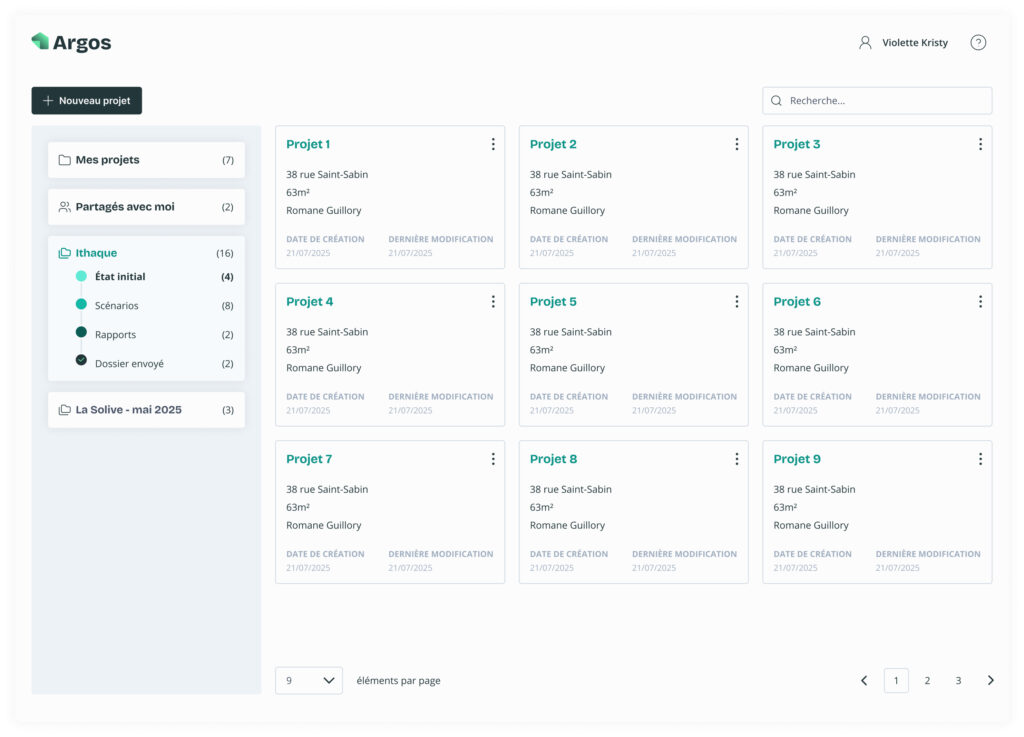
Task: Click the Nouveau projet button
Action: click(87, 101)
